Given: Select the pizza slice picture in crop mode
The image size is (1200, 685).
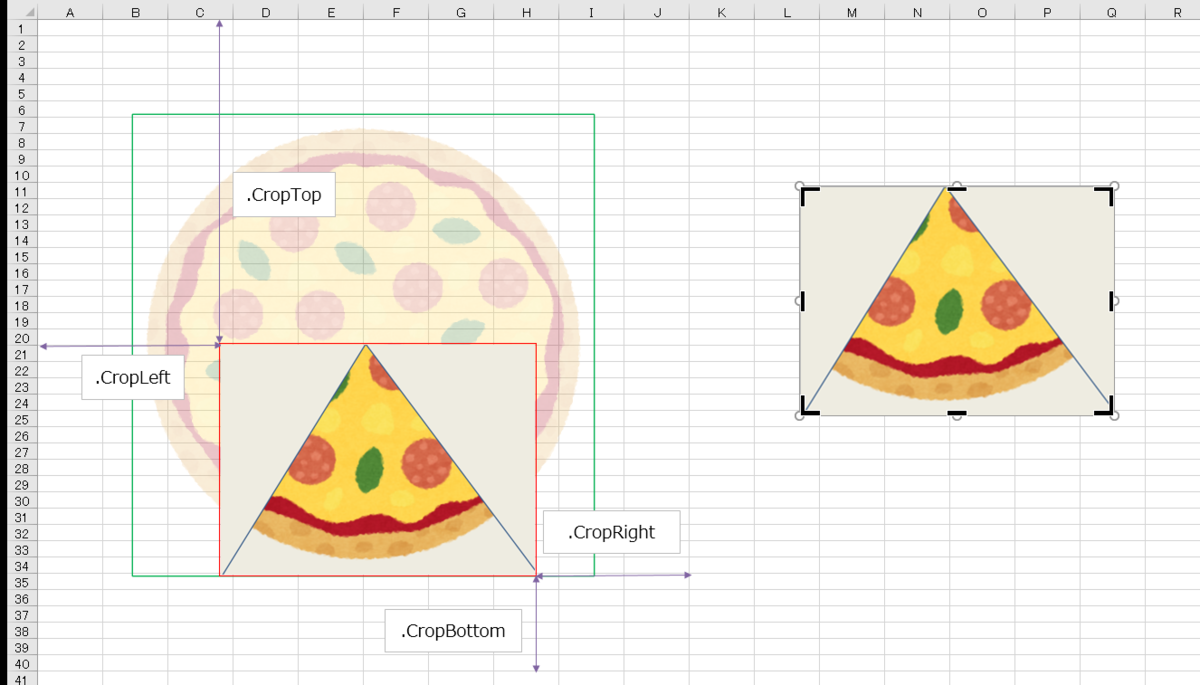Looking at the screenshot, I should click(957, 300).
